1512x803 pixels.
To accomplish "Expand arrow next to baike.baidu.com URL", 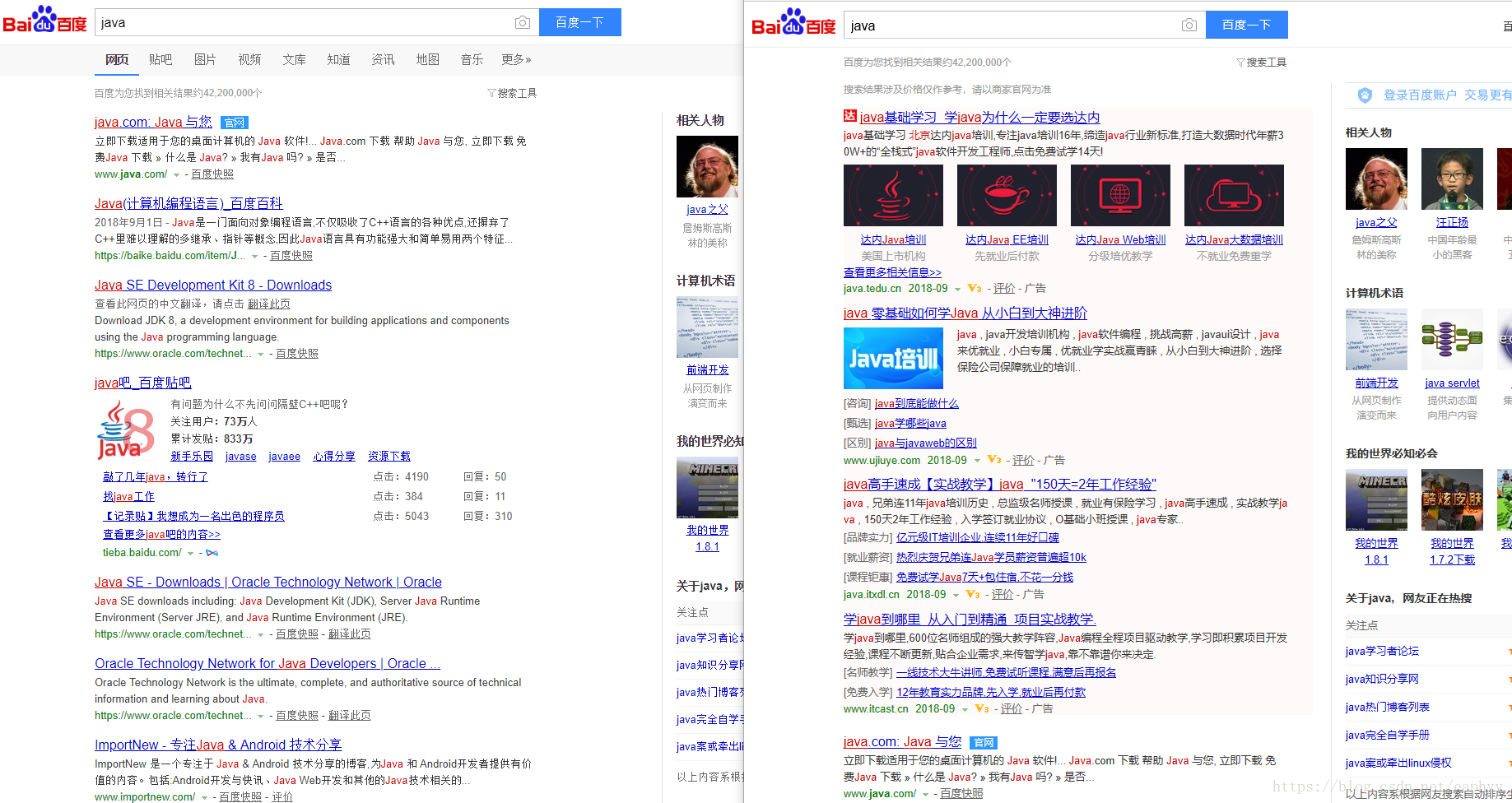I will tap(254, 256).
